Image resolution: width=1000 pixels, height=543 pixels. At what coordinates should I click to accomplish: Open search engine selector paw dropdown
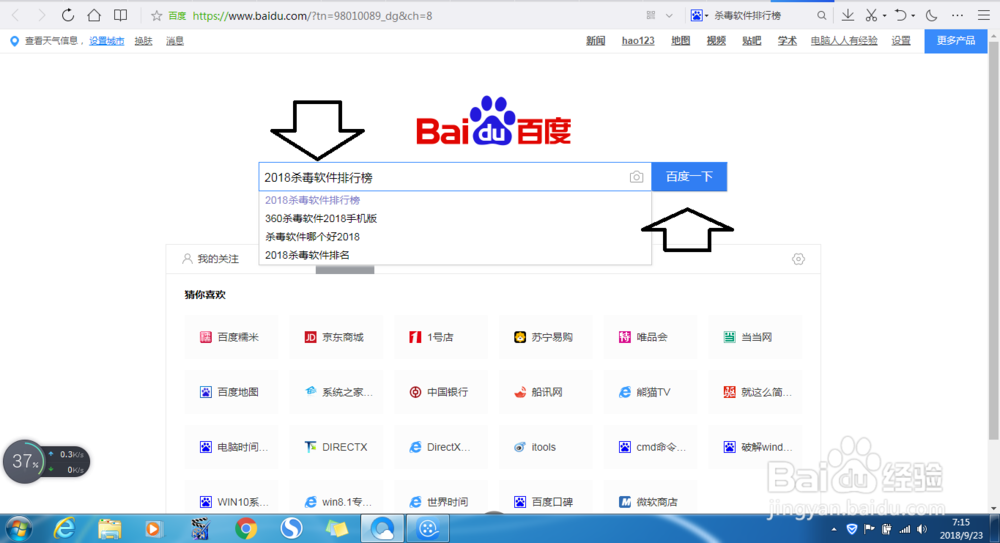click(700, 15)
